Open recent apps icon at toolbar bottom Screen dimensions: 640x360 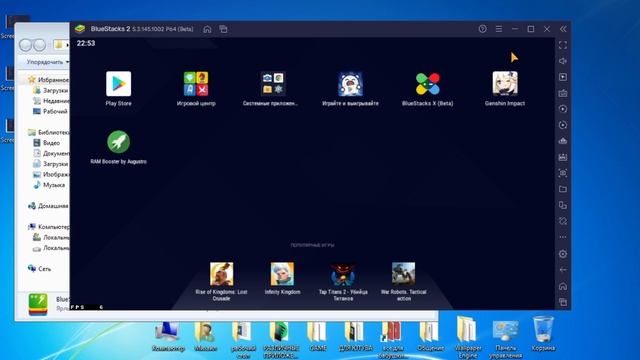coord(563,302)
